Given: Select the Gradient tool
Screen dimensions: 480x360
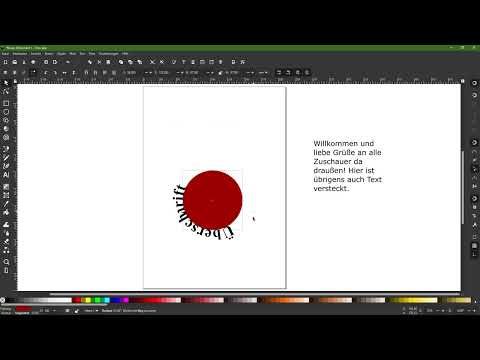Looking at the screenshot, I should [6, 187].
